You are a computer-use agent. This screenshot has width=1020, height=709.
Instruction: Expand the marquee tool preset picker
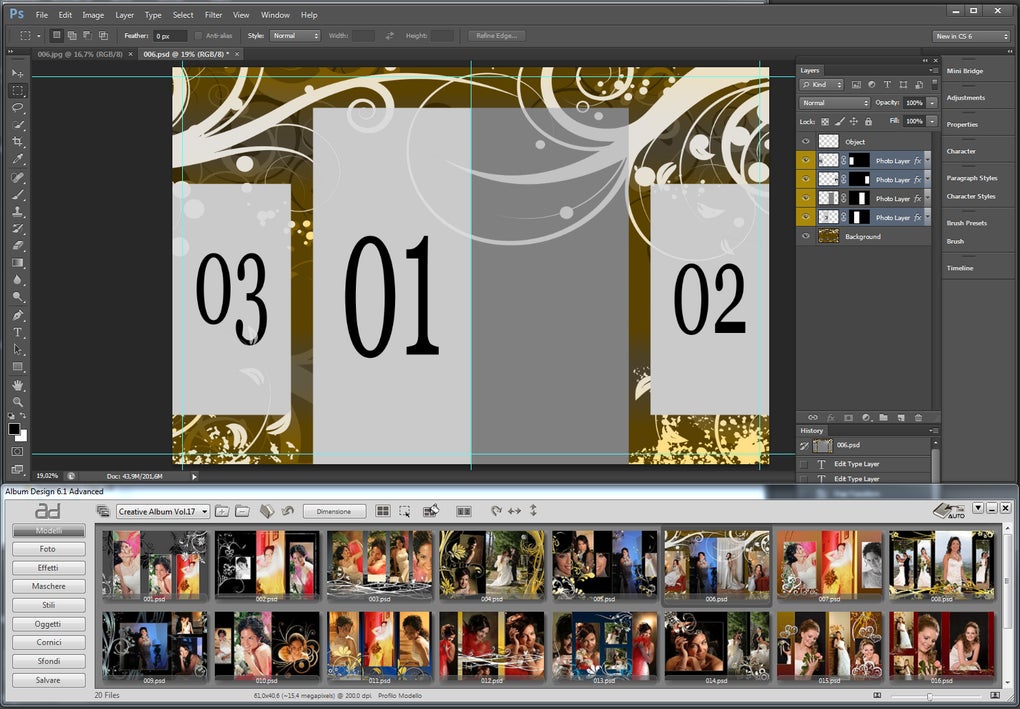coord(38,36)
